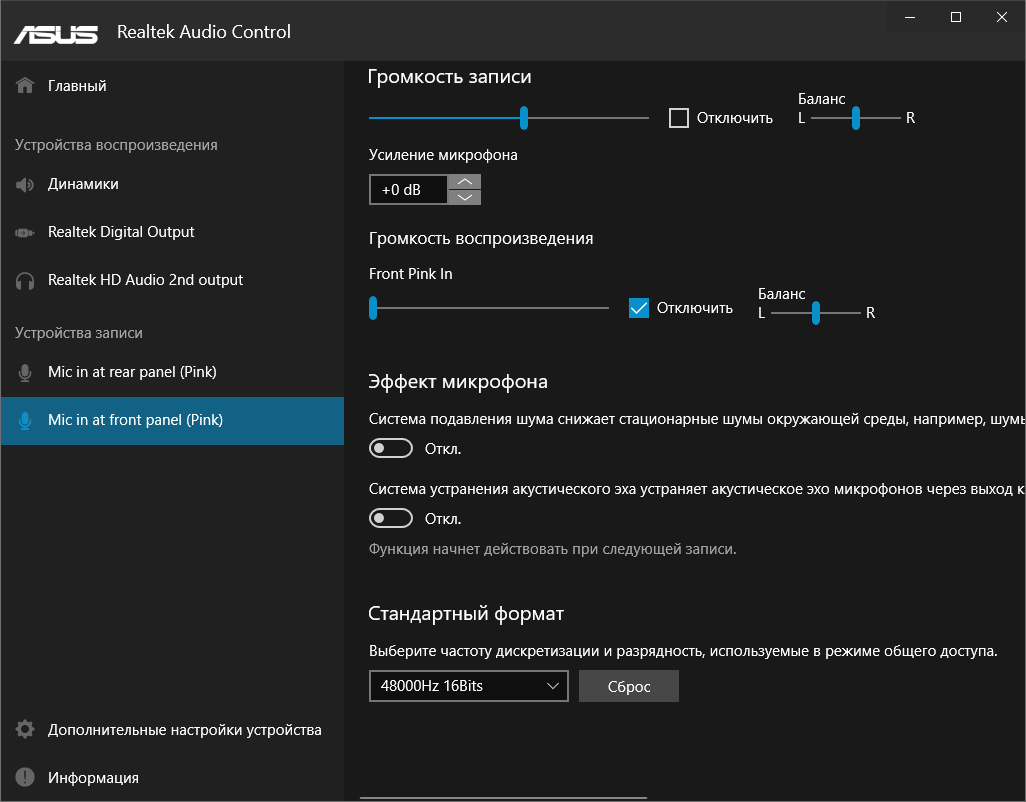
Task: Click the rear panel microphone icon
Action: coord(25,372)
